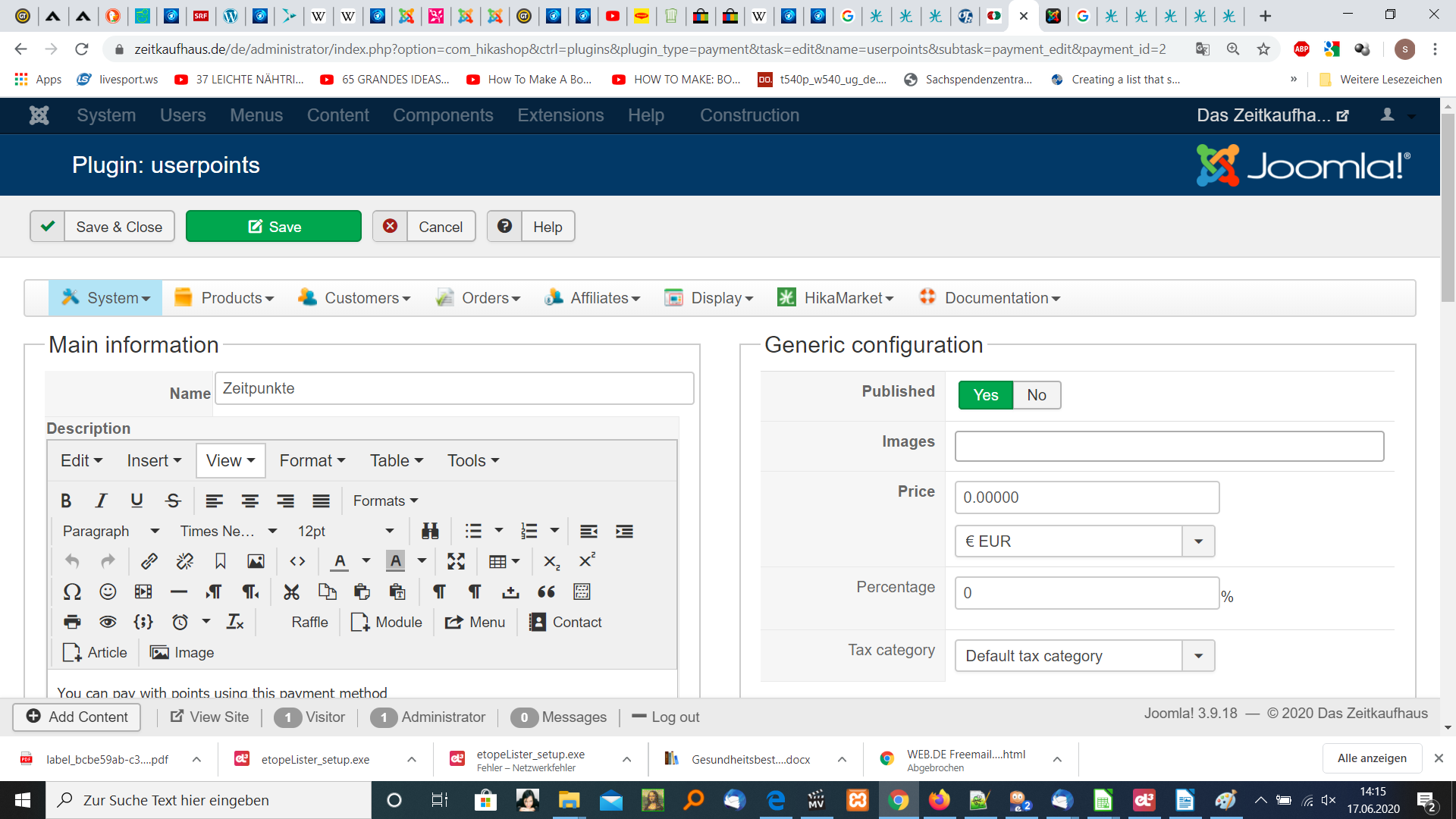
Task: Click the Bold formatting icon
Action: 66,500
